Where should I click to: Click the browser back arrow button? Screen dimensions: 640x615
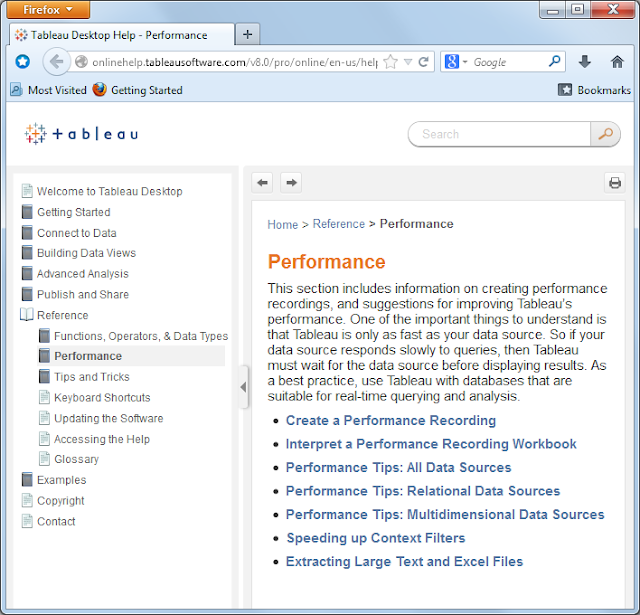56,62
